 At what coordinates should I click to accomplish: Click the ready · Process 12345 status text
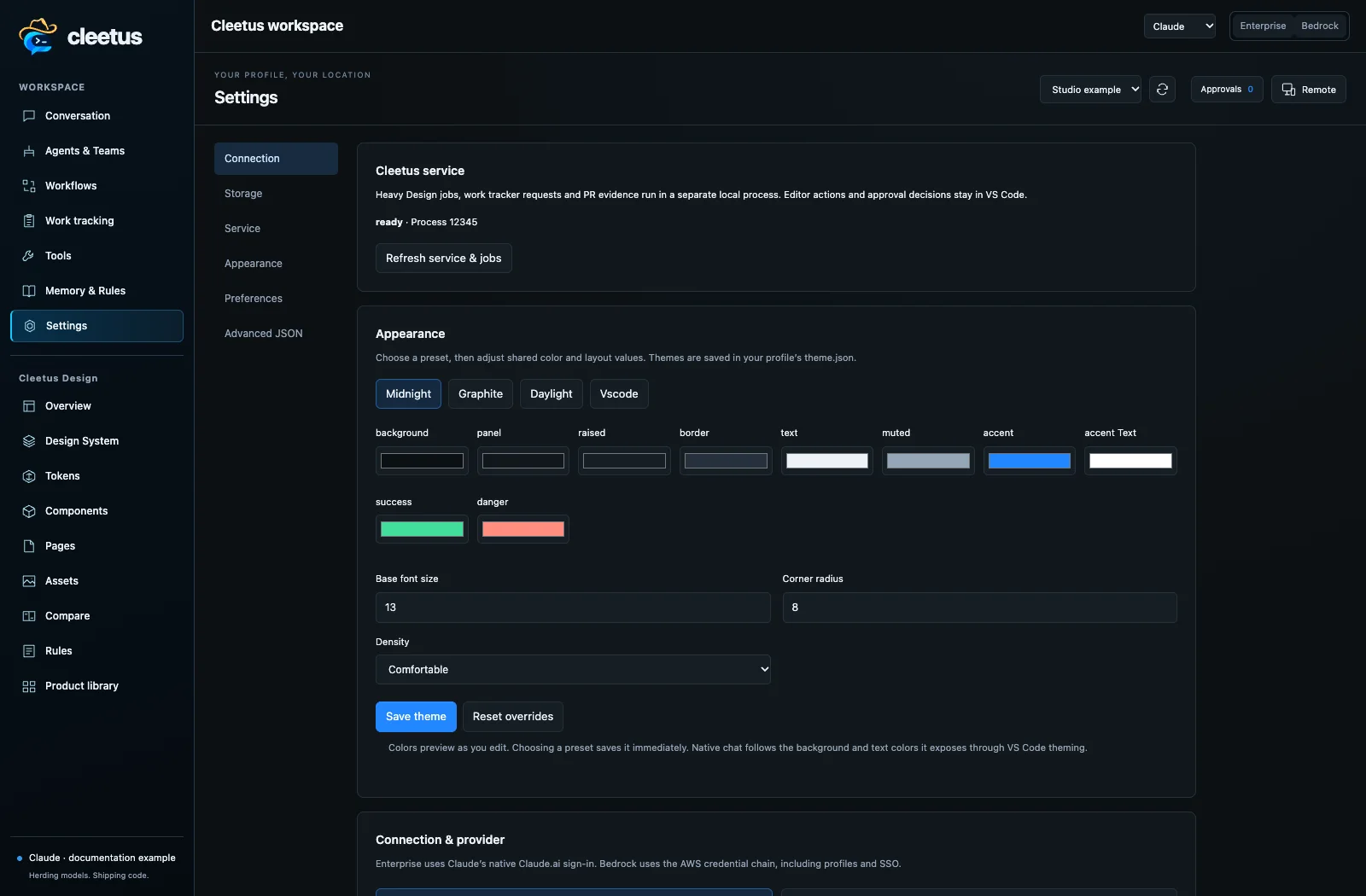point(426,222)
